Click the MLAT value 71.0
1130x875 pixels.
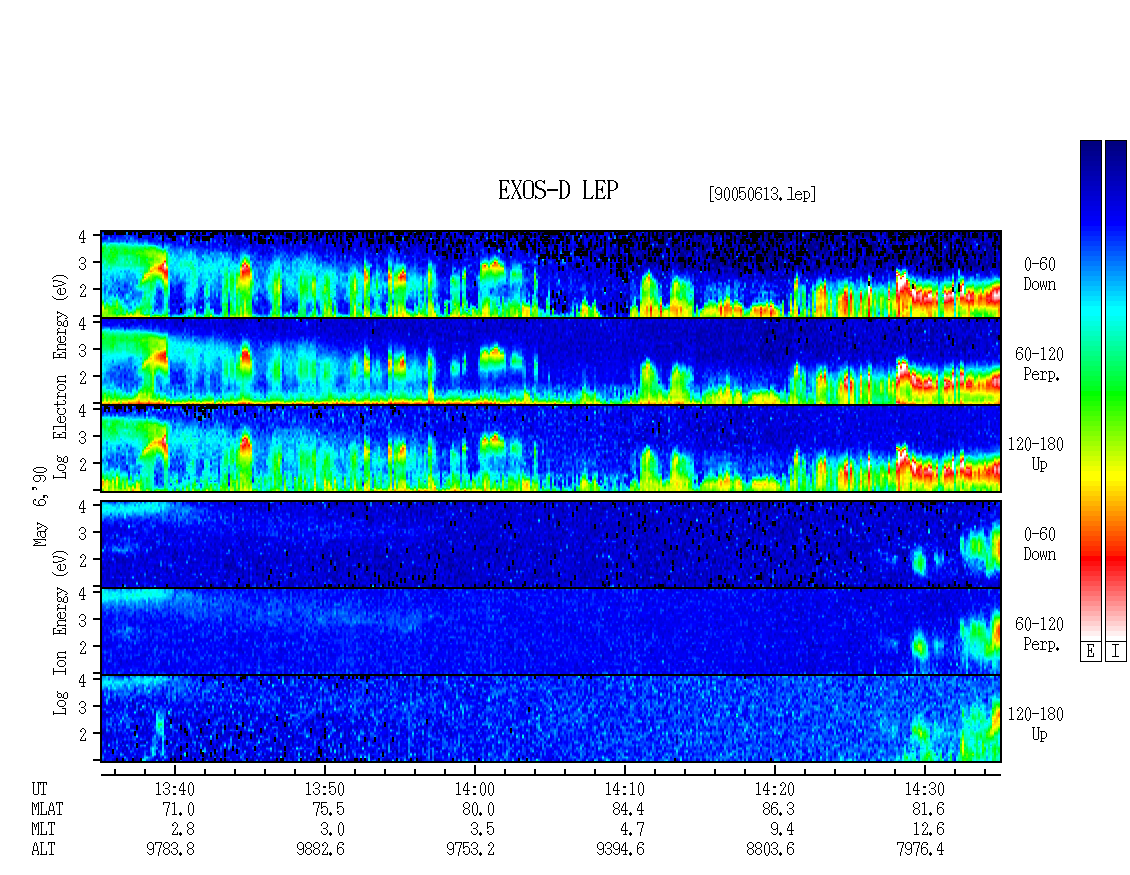[x=179, y=809]
